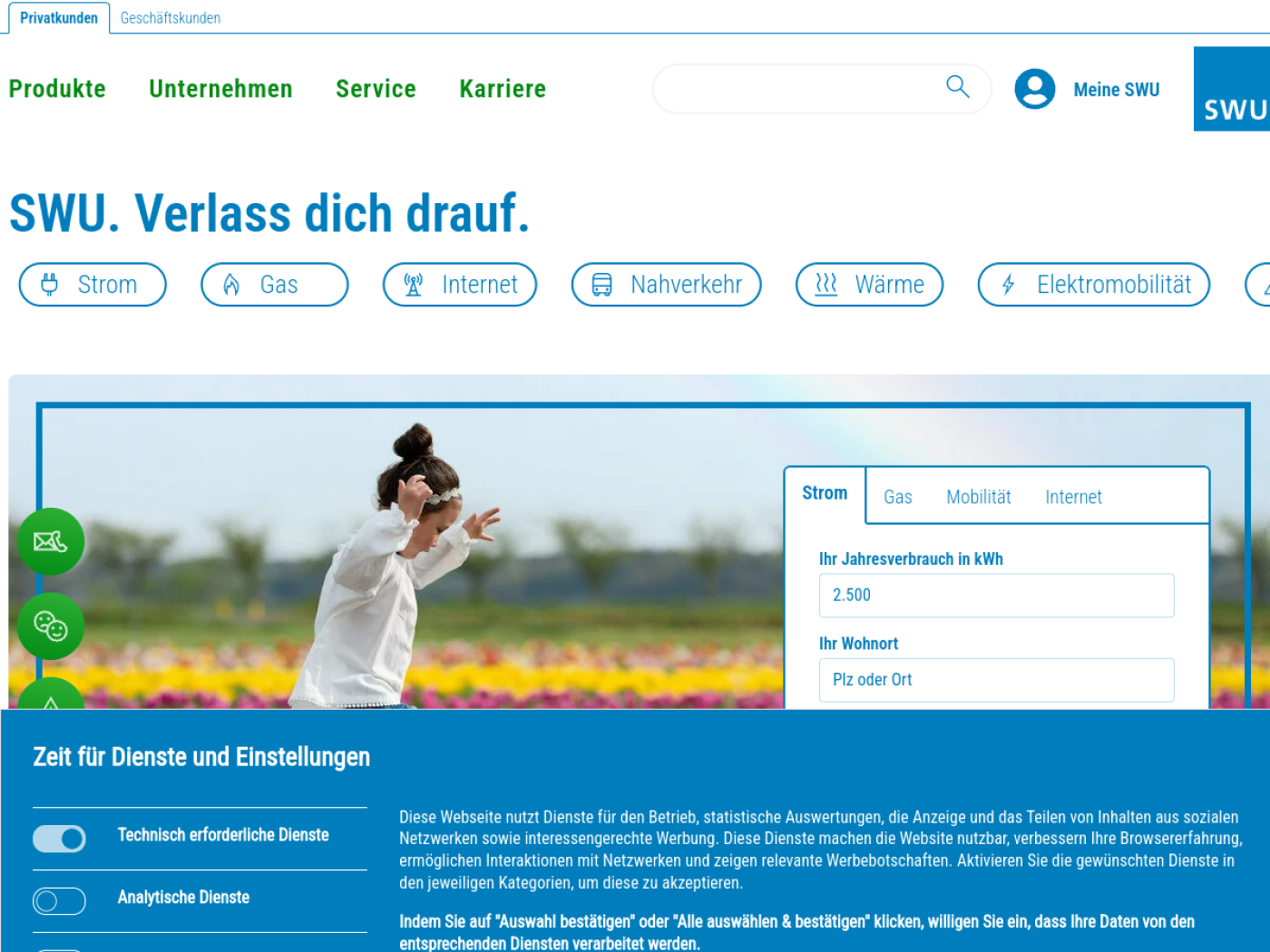Click the heading SWU. Verlass dich drauf.
The image size is (1270, 952).
269,214
